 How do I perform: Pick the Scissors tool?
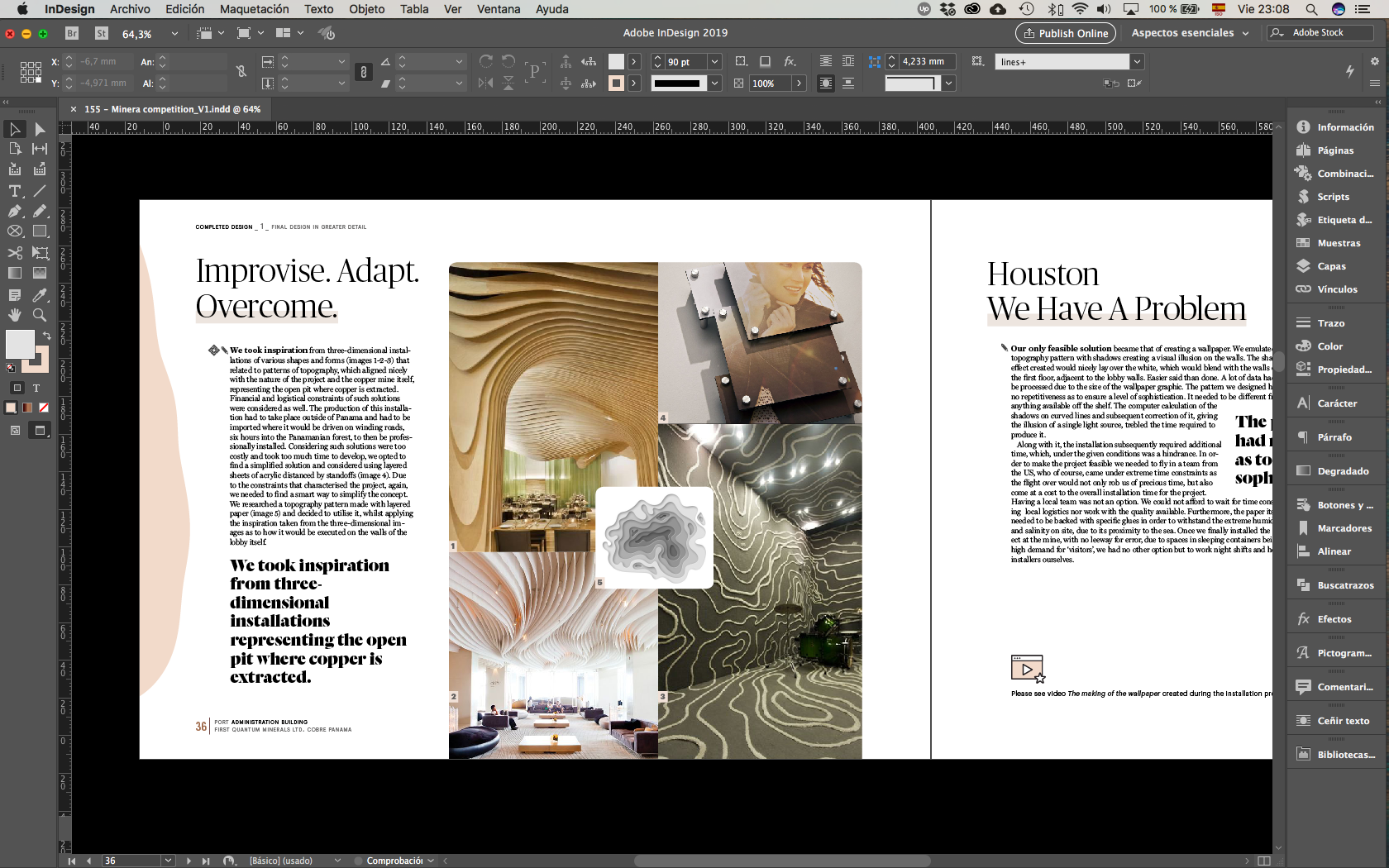[x=15, y=253]
